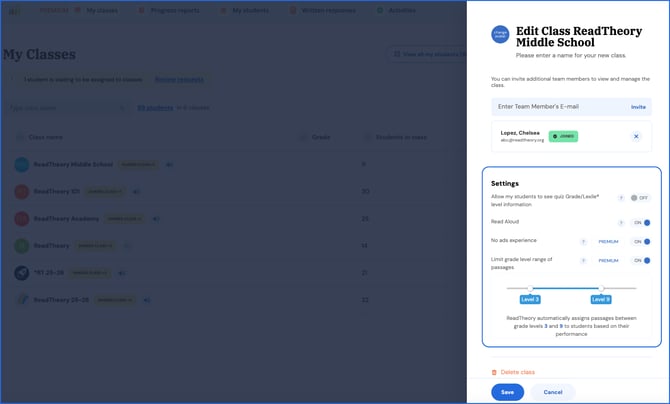Click ReadTheory Middle School class avatar

[22, 165]
